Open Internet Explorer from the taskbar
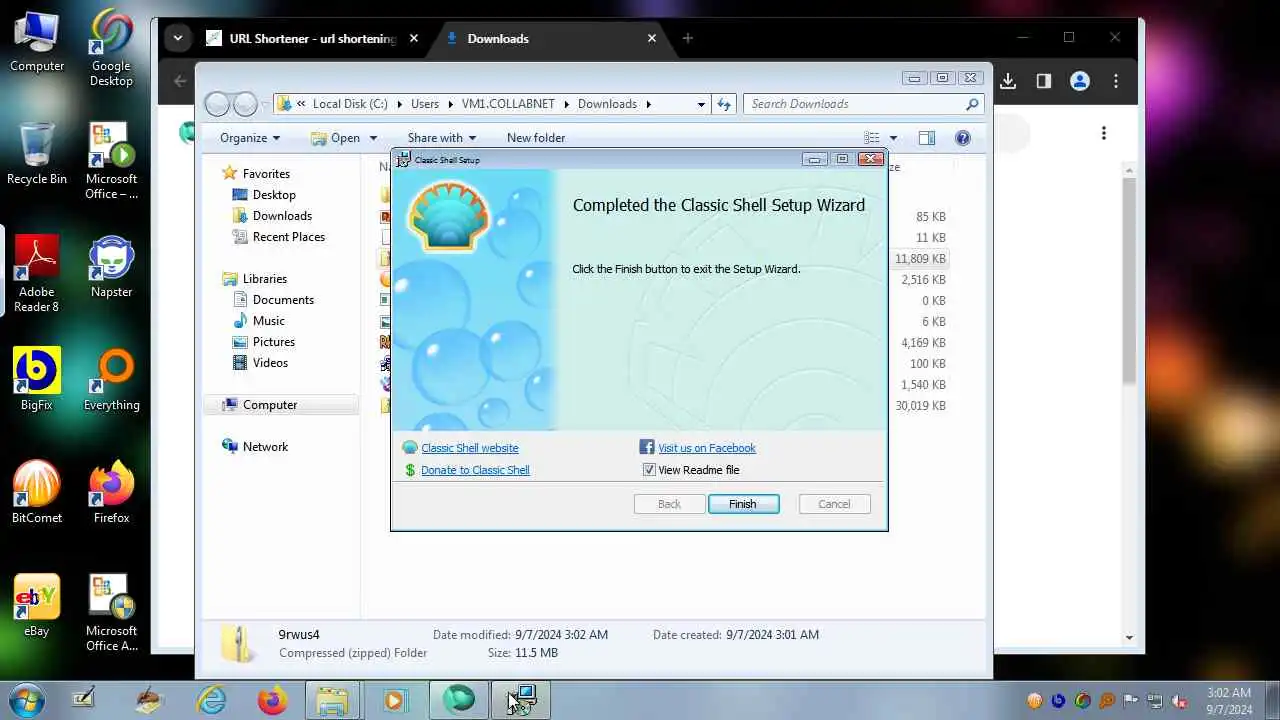Image resolution: width=1280 pixels, height=720 pixels. tap(212, 700)
